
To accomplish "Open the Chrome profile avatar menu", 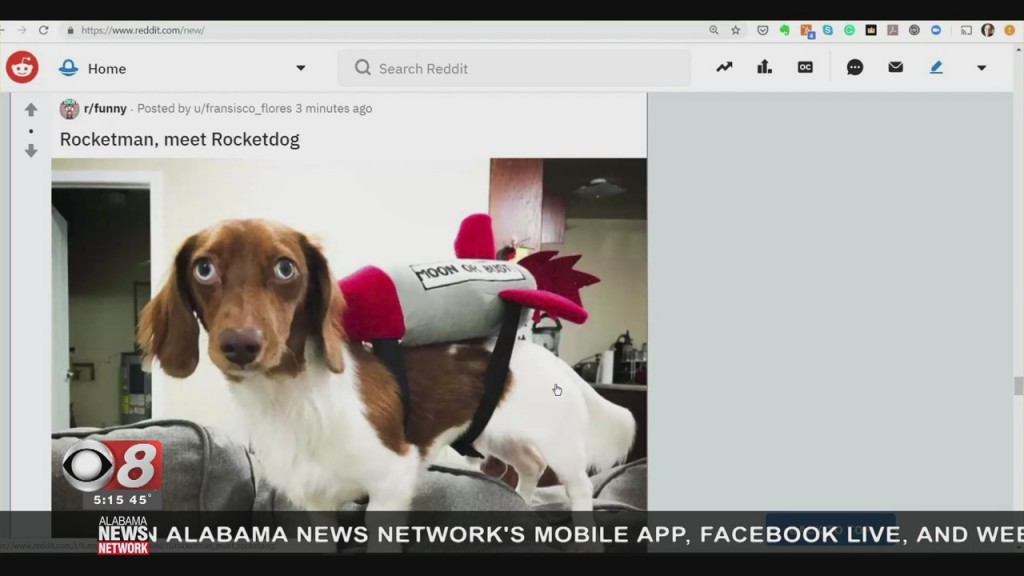I will (x=987, y=30).
